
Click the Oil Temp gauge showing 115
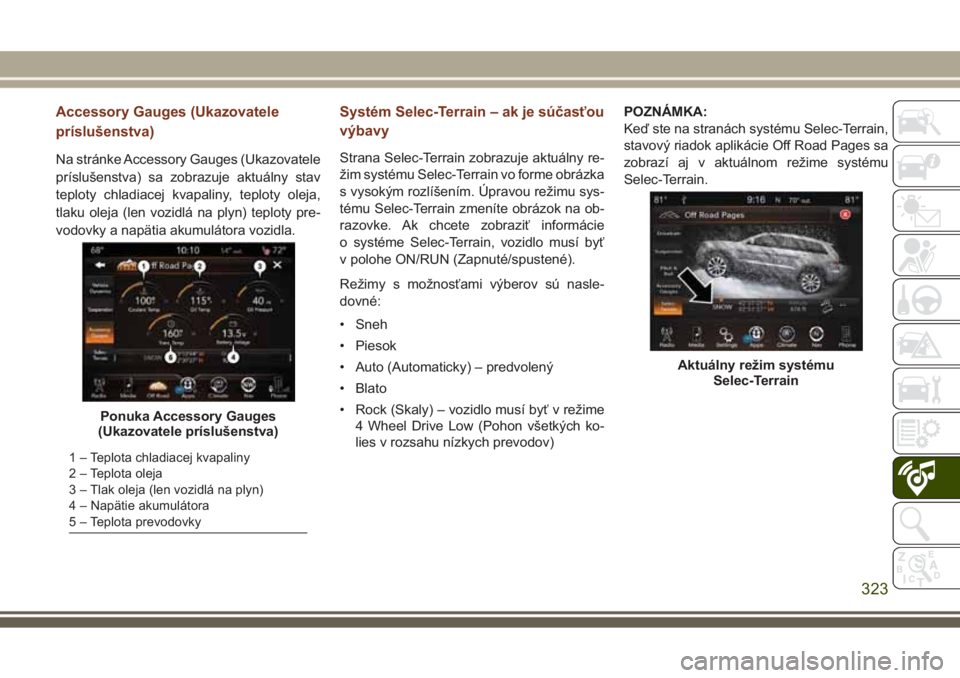pos(200,298)
